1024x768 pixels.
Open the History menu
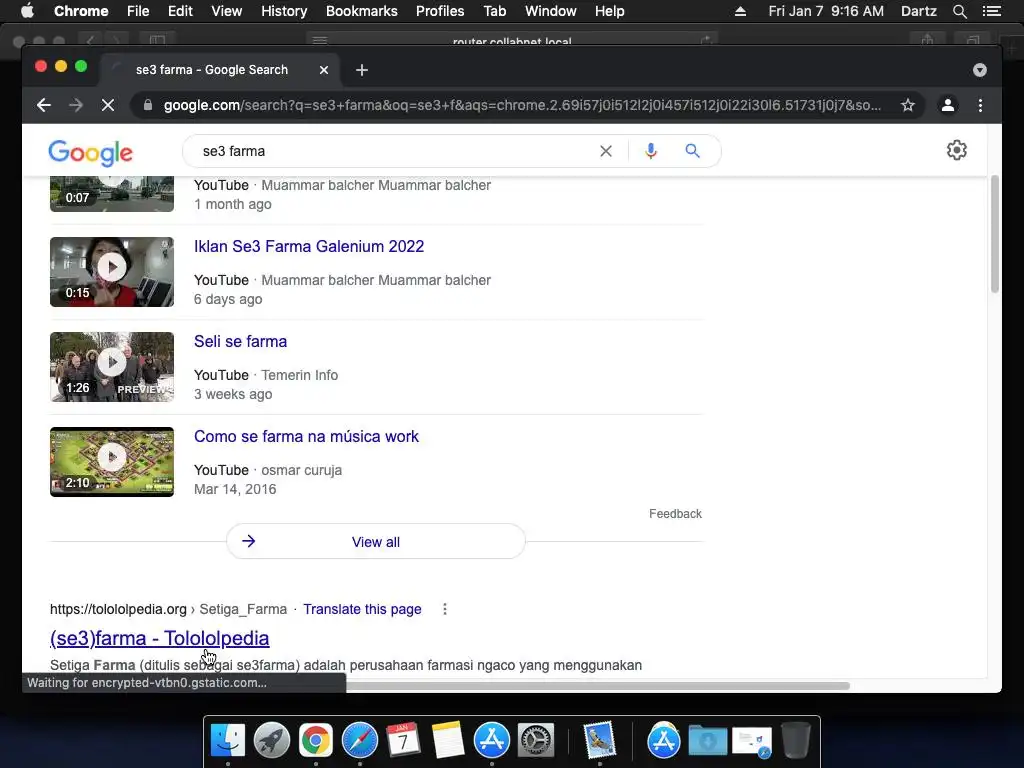284,11
